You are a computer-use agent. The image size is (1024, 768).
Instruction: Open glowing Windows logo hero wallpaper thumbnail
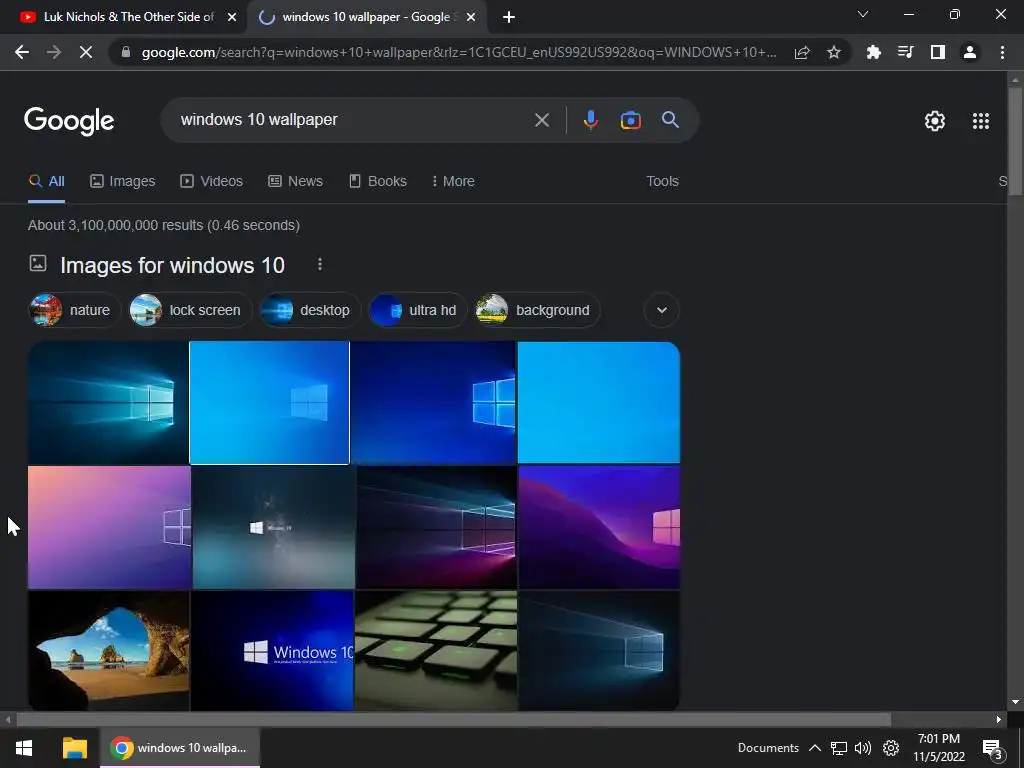108,402
